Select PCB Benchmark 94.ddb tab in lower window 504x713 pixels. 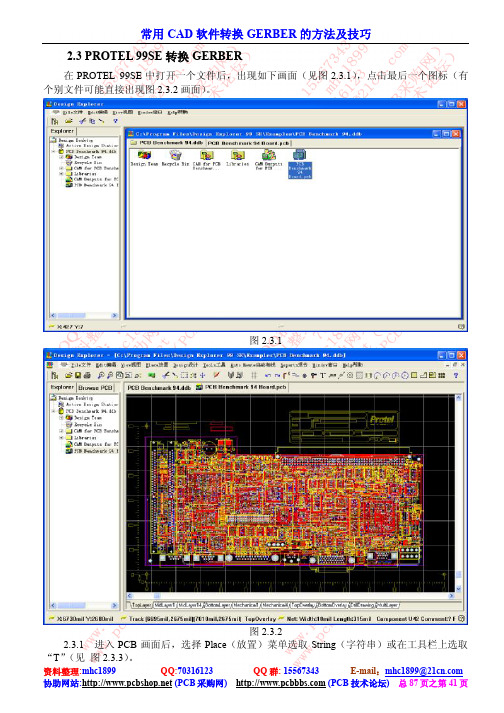coord(159,387)
